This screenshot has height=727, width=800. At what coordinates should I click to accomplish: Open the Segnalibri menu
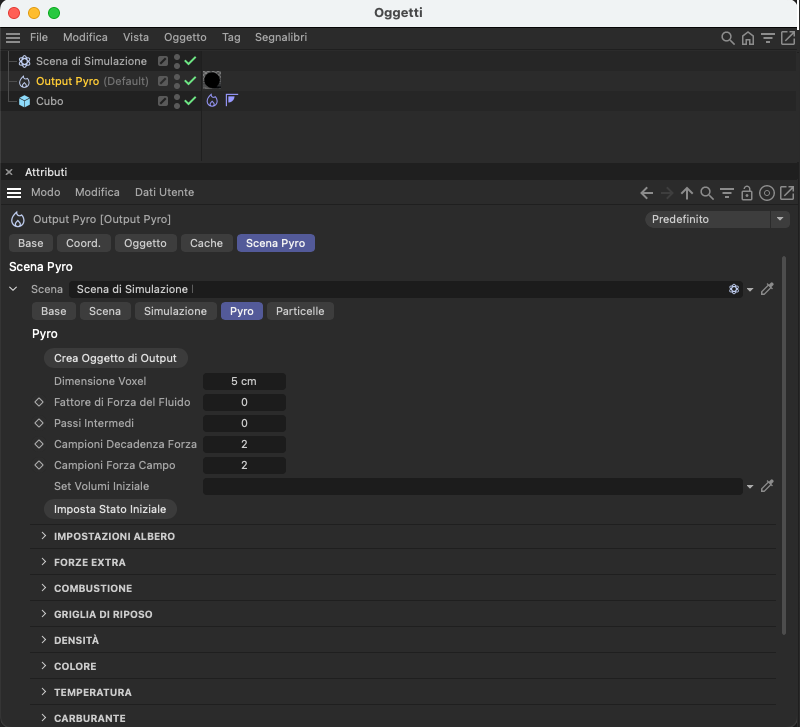(x=281, y=37)
